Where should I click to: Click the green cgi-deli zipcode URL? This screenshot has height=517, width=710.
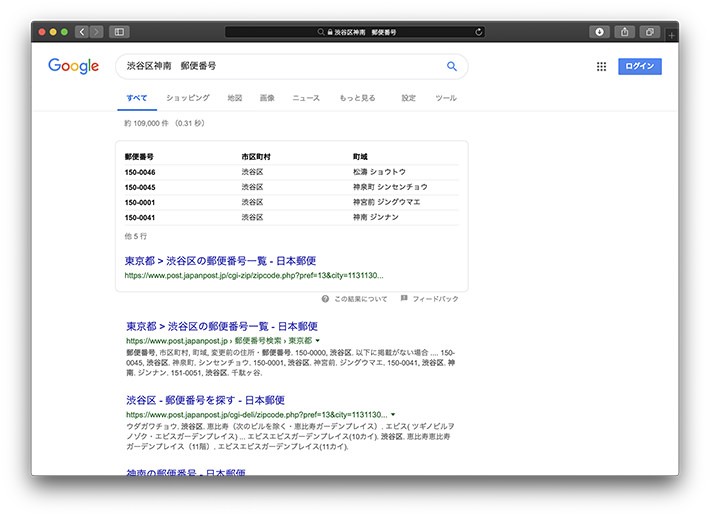(x=257, y=415)
